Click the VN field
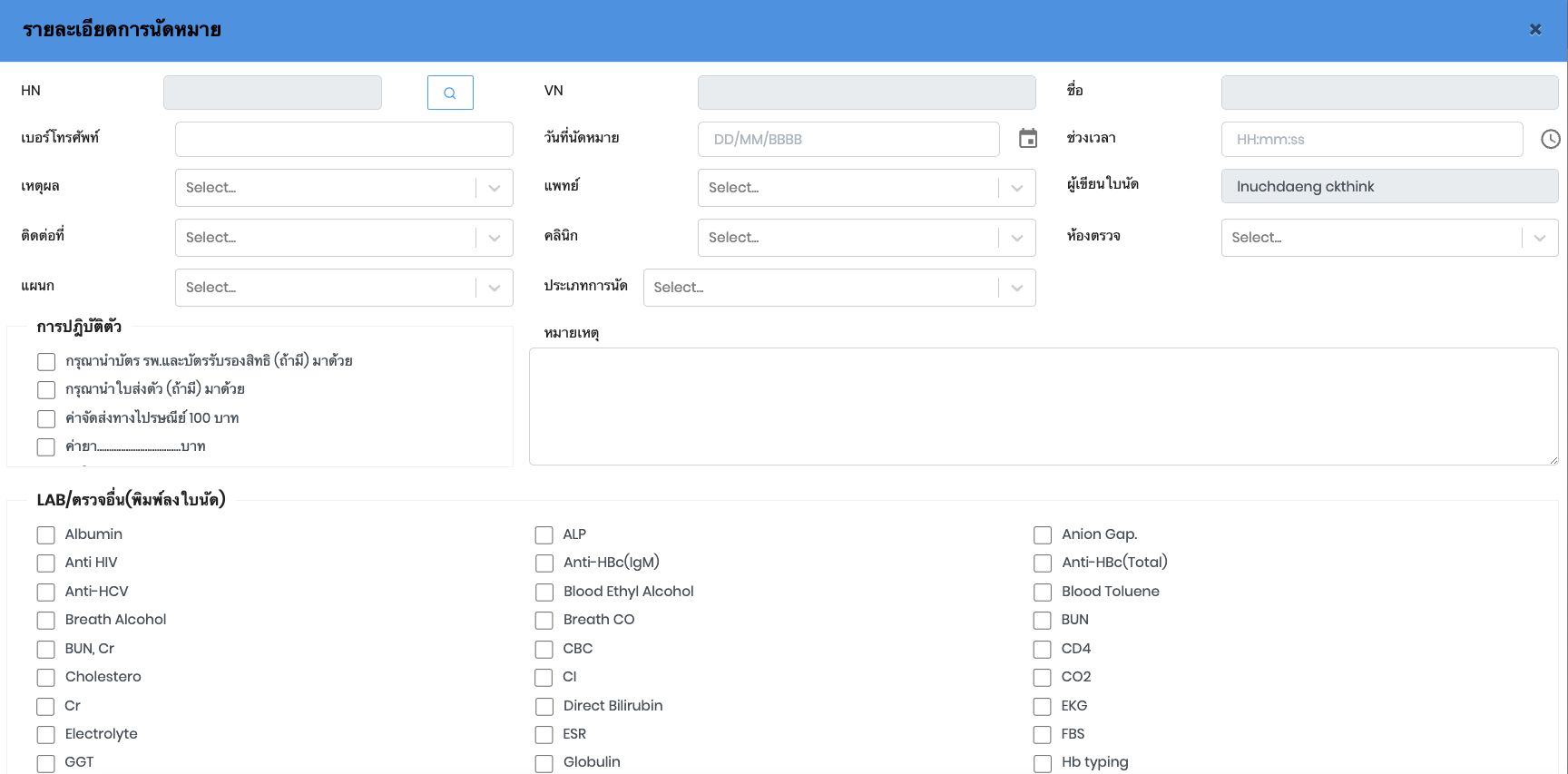Viewport: 1568px width, 774px height. point(867,93)
